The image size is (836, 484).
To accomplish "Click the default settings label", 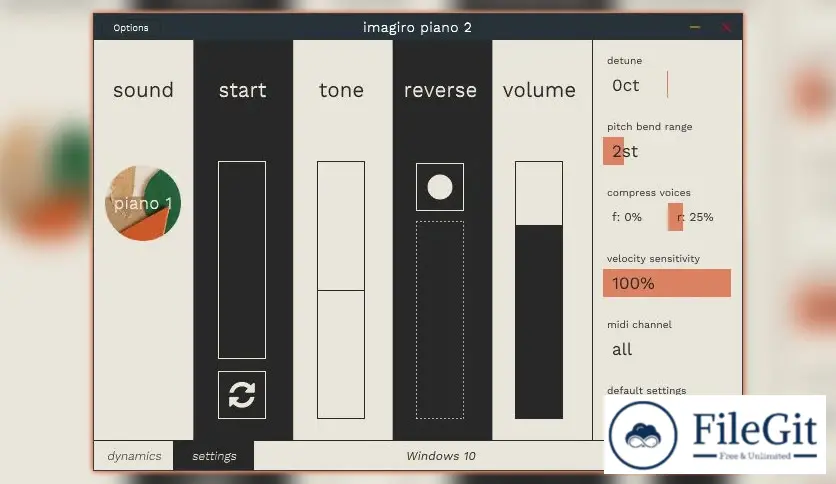I will tap(646, 390).
